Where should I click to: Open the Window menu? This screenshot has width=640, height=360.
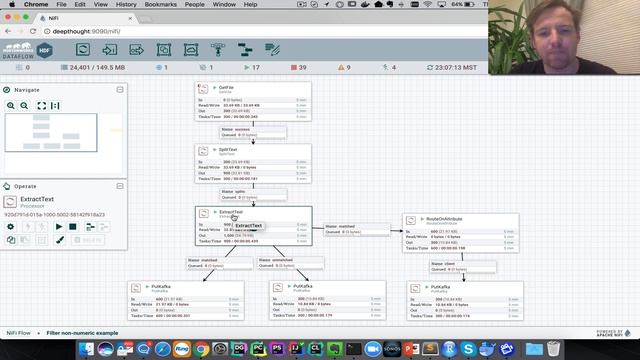point(224,4)
